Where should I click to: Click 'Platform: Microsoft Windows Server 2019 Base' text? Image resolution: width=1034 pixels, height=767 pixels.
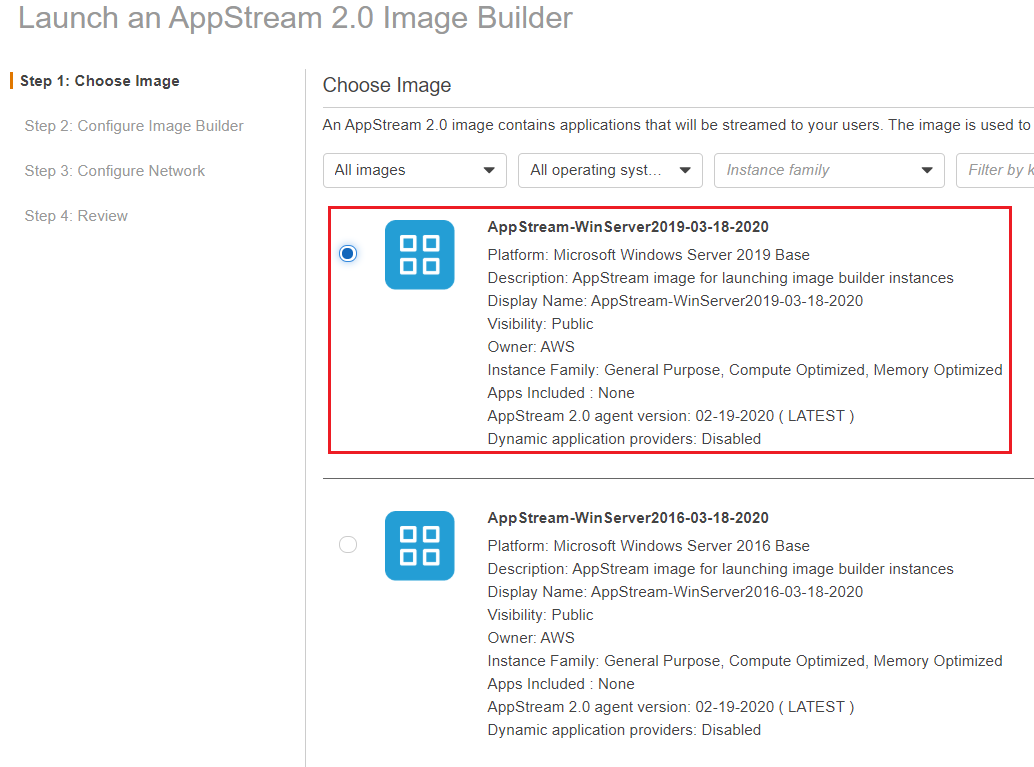coord(648,255)
